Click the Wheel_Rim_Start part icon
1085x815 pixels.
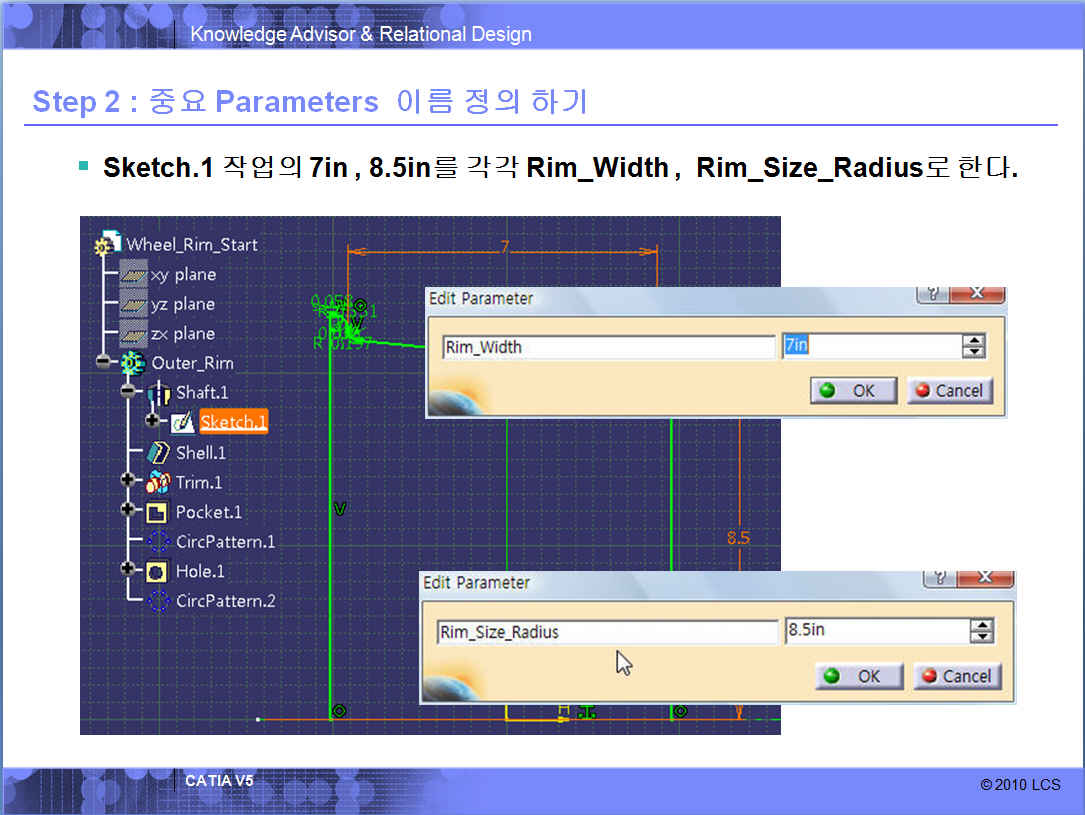[106, 245]
